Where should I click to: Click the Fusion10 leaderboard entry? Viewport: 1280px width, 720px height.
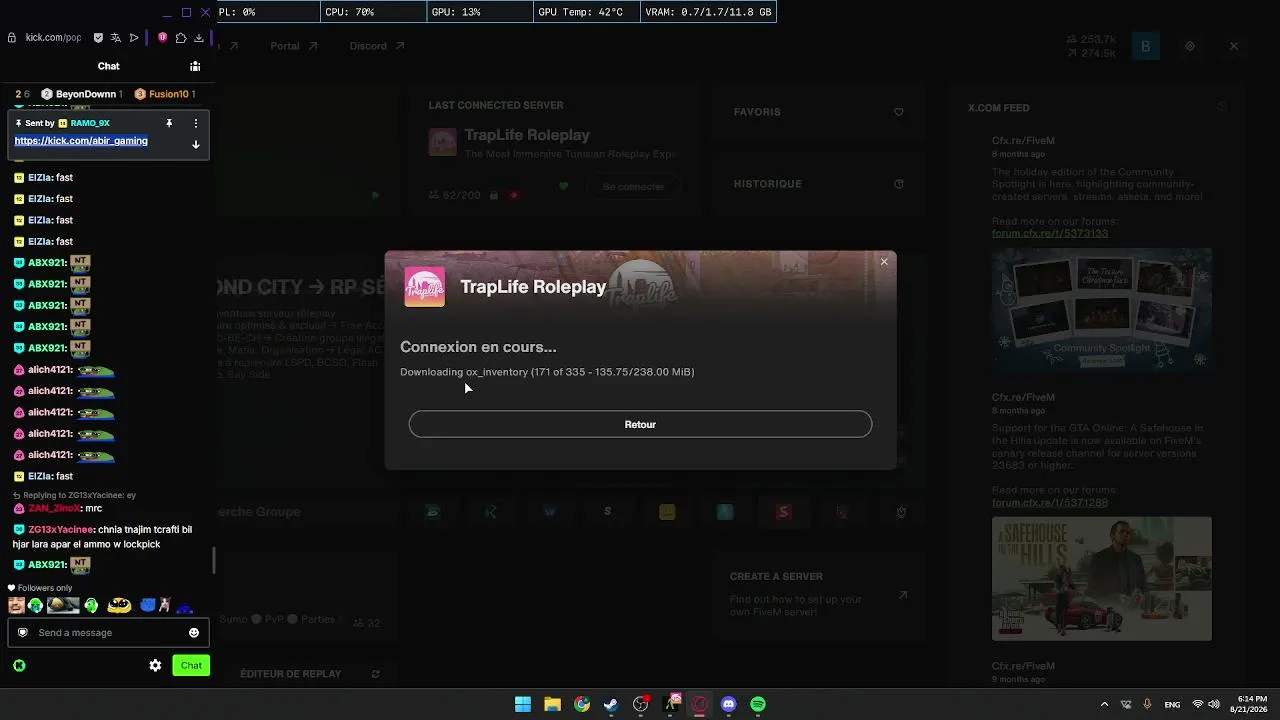pyautogui.click(x=165, y=94)
